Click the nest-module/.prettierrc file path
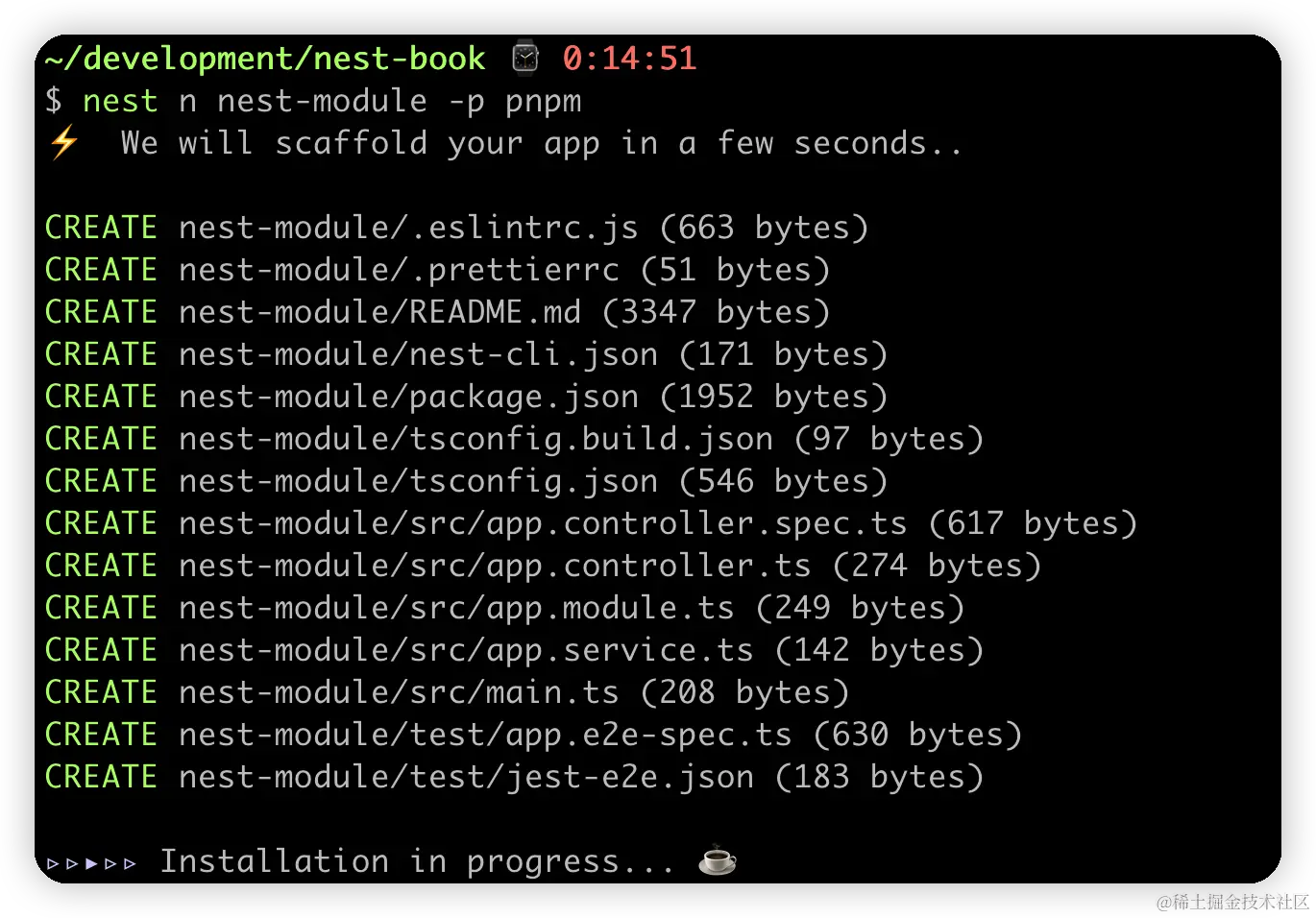Image resolution: width=1316 pixels, height=918 pixels. pyautogui.click(x=399, y=270)
